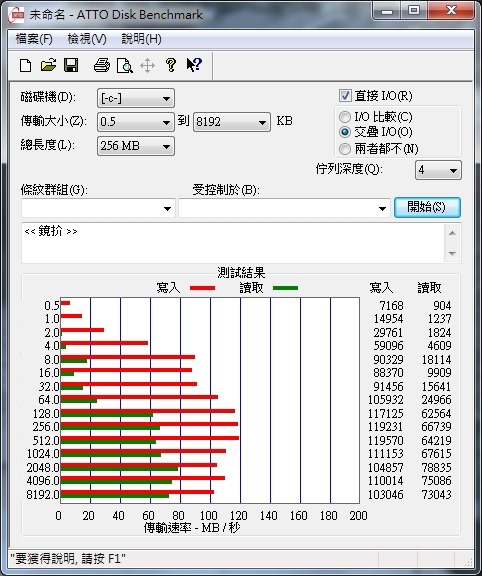Click inside the << 鏡扴 >> description text box

[x=233, y=242]
